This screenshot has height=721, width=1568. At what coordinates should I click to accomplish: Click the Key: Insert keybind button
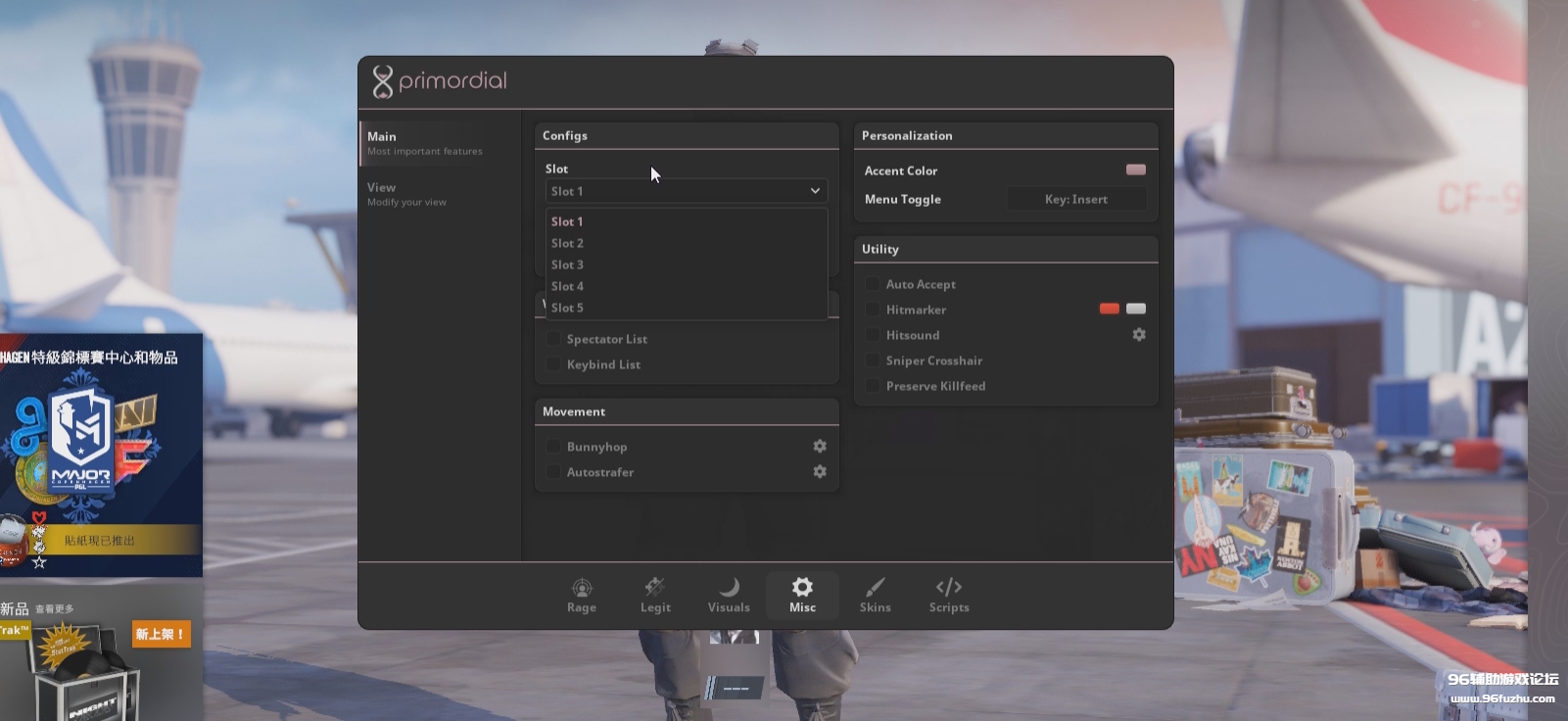(x=1076, y=199)
